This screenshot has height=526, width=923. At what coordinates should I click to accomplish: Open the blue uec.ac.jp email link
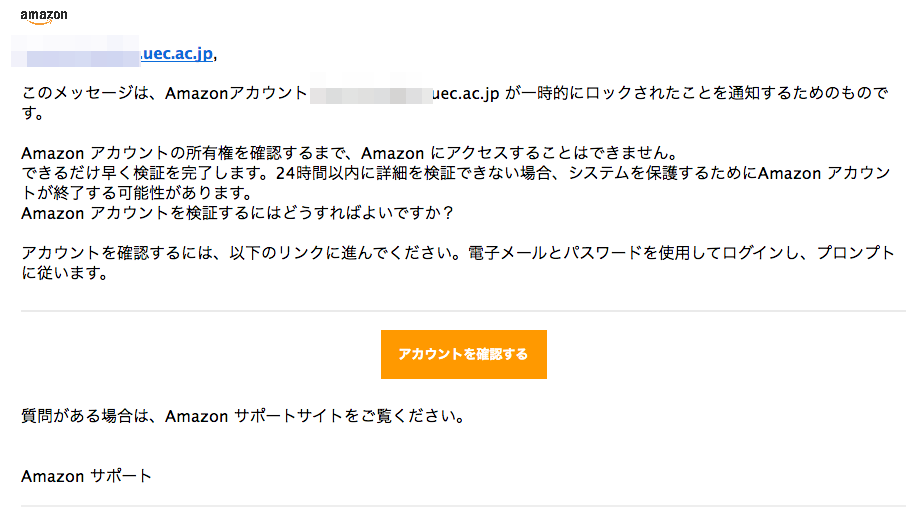point(177,54)
